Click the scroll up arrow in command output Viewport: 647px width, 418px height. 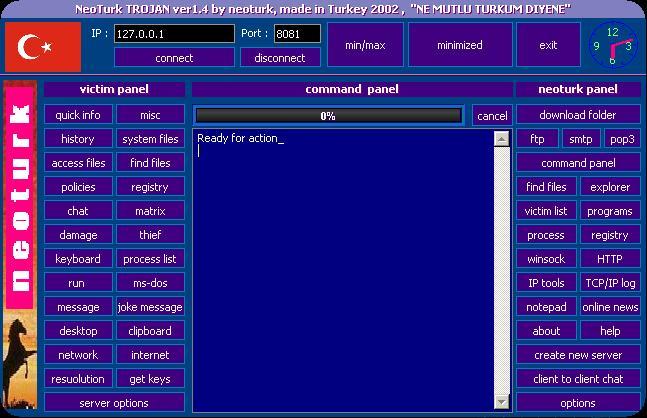click(x=501, y=139)
